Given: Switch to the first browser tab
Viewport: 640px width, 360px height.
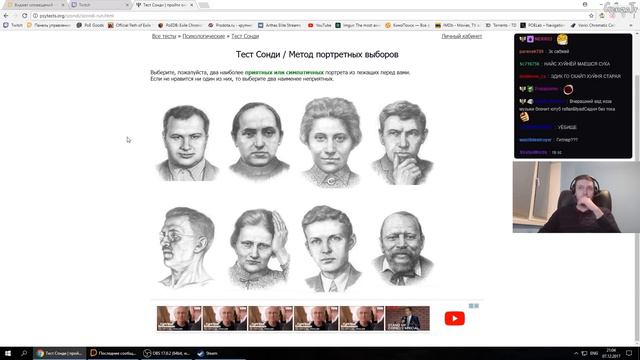Looking at the screenshot, I should 36,5.
